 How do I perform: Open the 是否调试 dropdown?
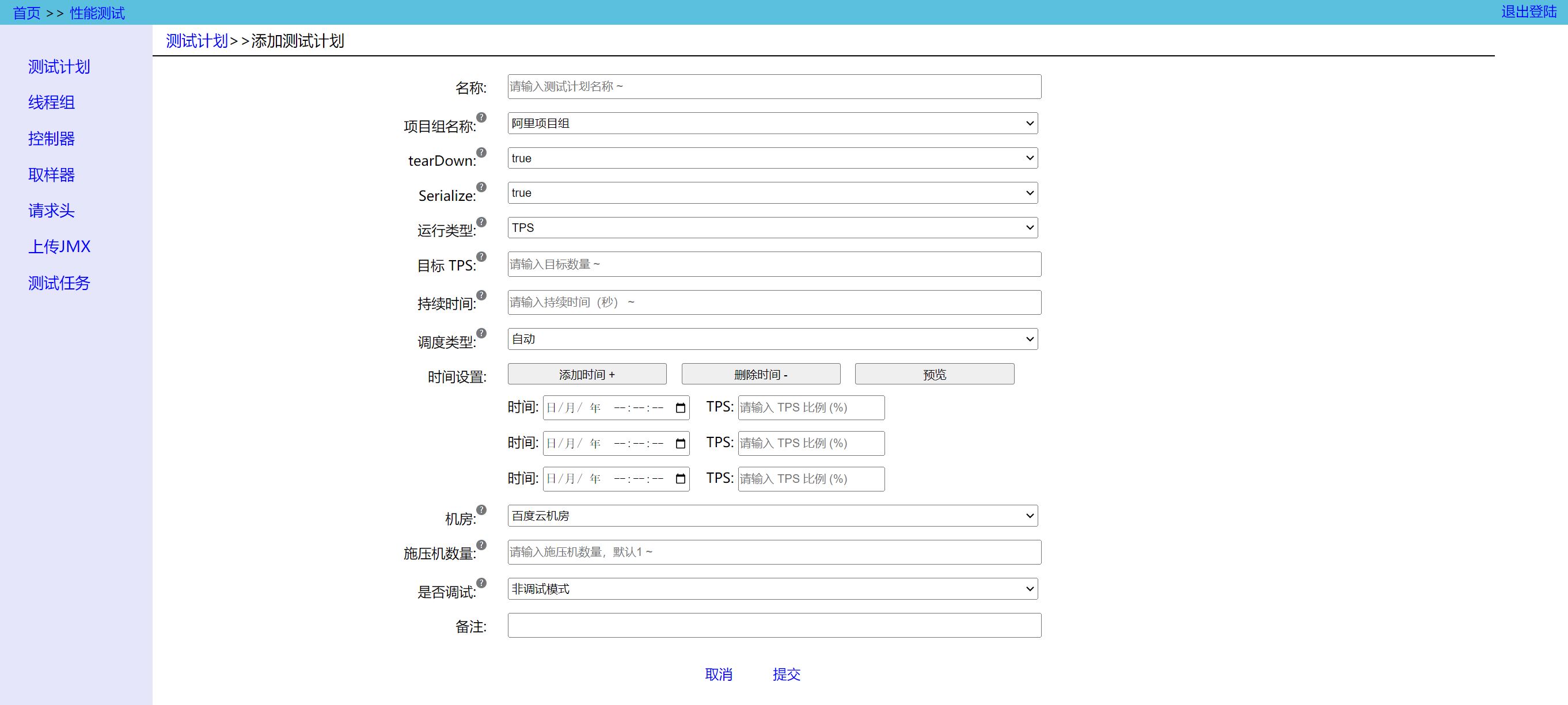[772, 589]
